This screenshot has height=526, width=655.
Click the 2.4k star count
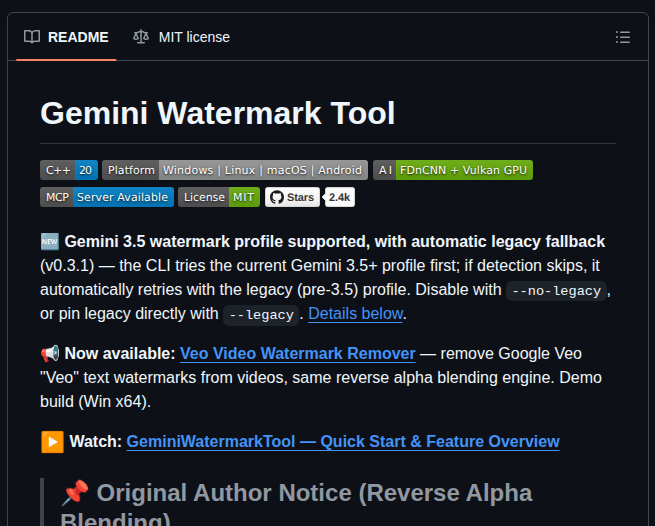pyautogui.click(x=340, y=197)
